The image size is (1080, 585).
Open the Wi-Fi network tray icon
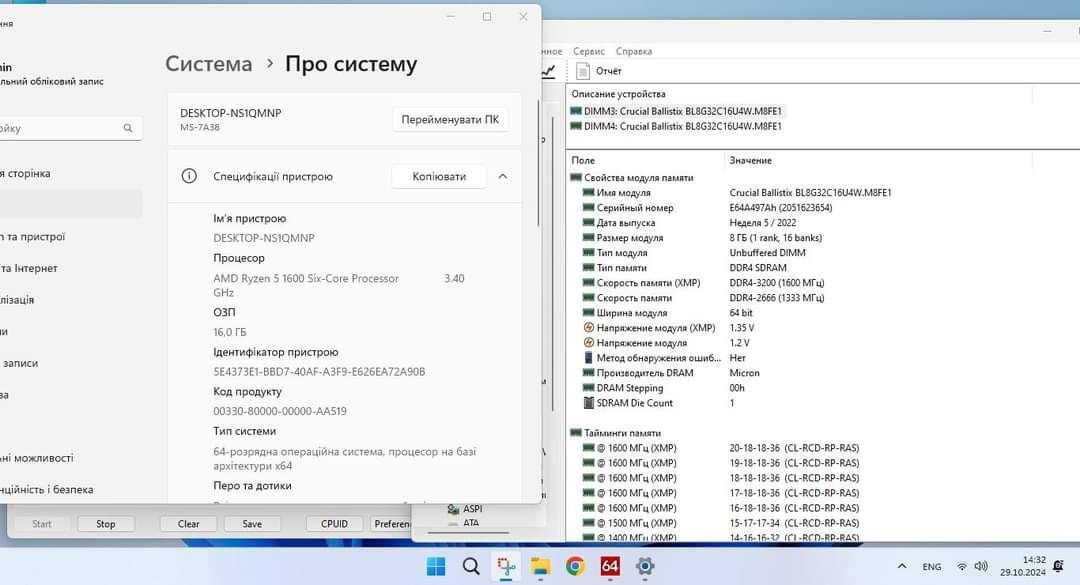coord(962,566)
